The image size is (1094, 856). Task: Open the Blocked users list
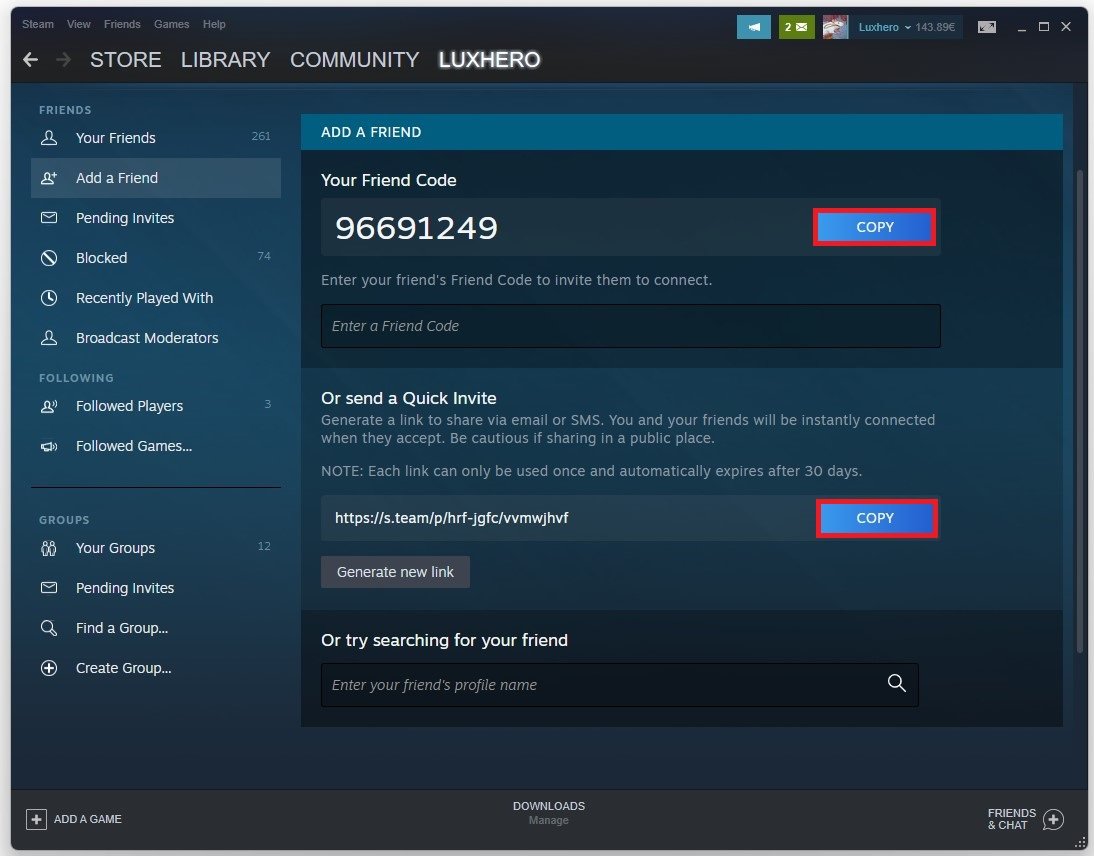click(x=156, y=258)
